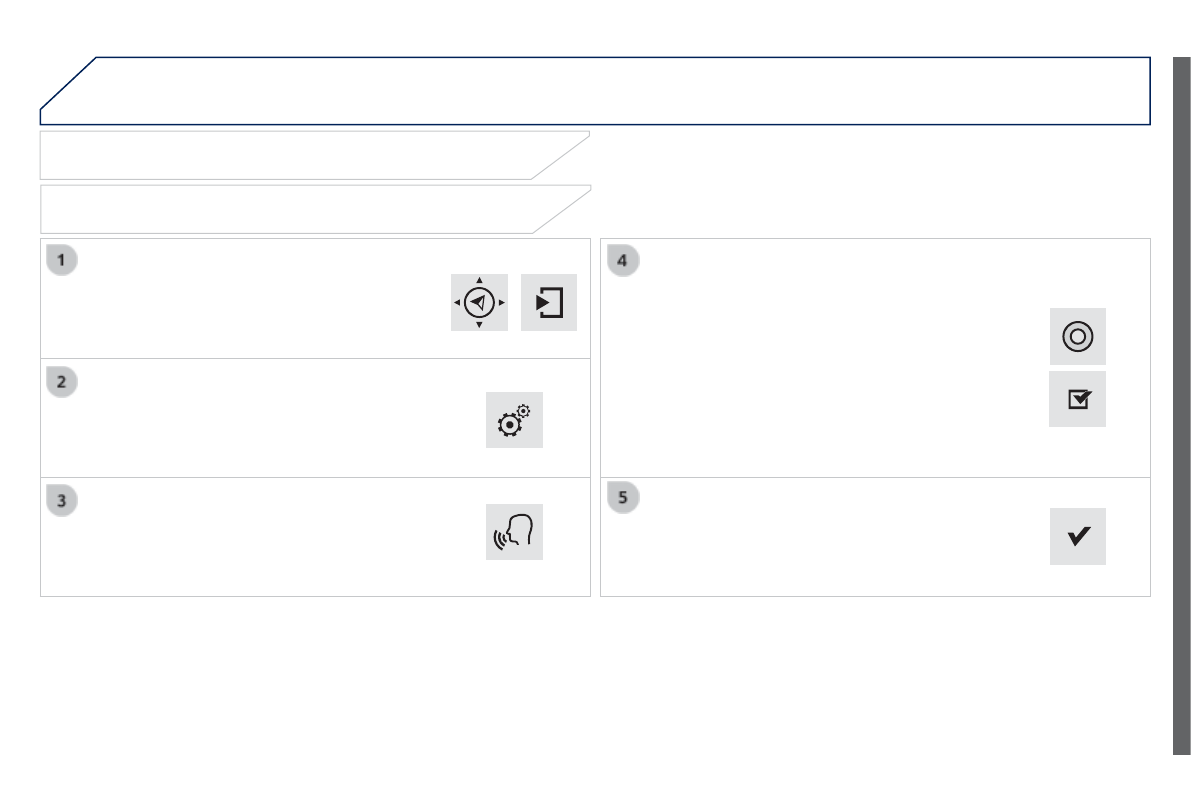This screenshot has width=1191, height=794.
Task: Click the step 4 number badge
Action: coord(622,261)
